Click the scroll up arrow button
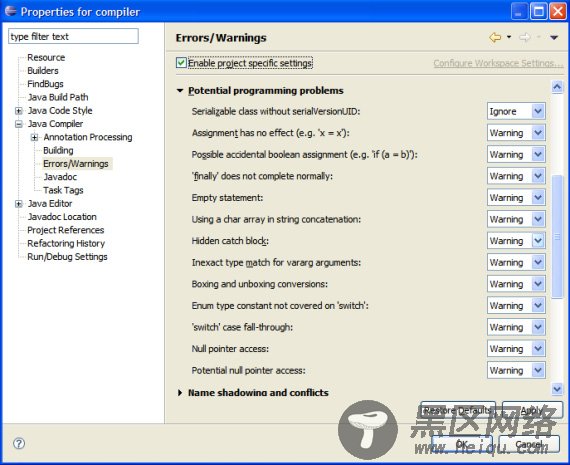 pos(557,87)
